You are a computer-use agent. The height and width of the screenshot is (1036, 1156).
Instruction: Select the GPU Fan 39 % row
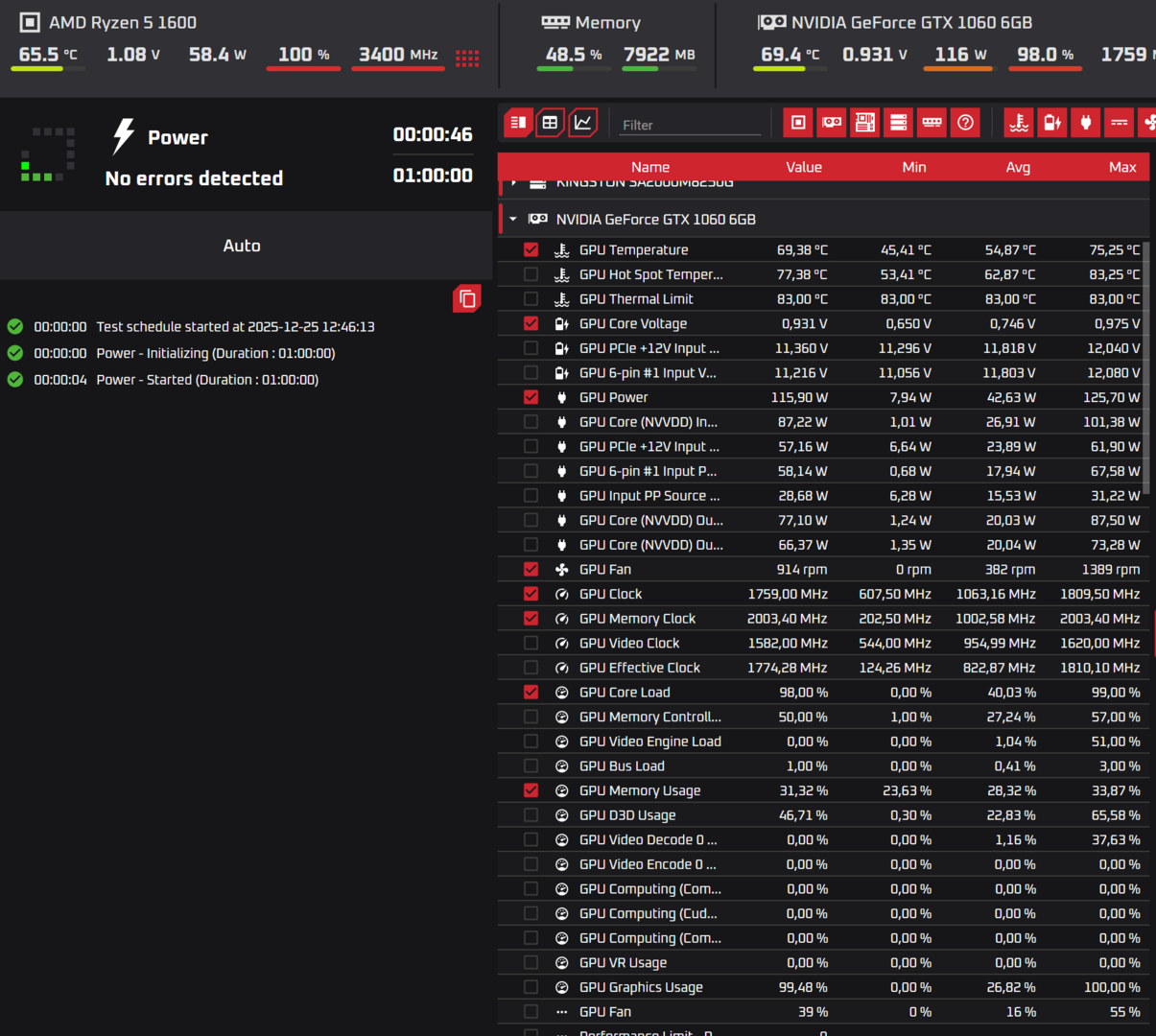(x=823, y=1011)
